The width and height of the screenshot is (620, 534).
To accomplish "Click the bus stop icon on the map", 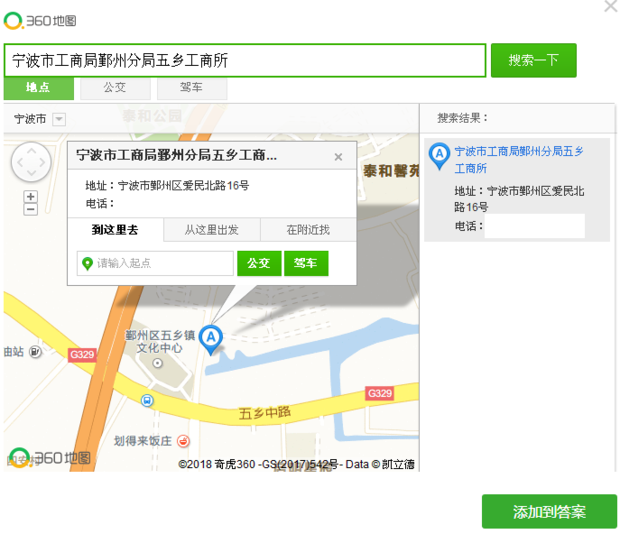I will tap(147, 401).
